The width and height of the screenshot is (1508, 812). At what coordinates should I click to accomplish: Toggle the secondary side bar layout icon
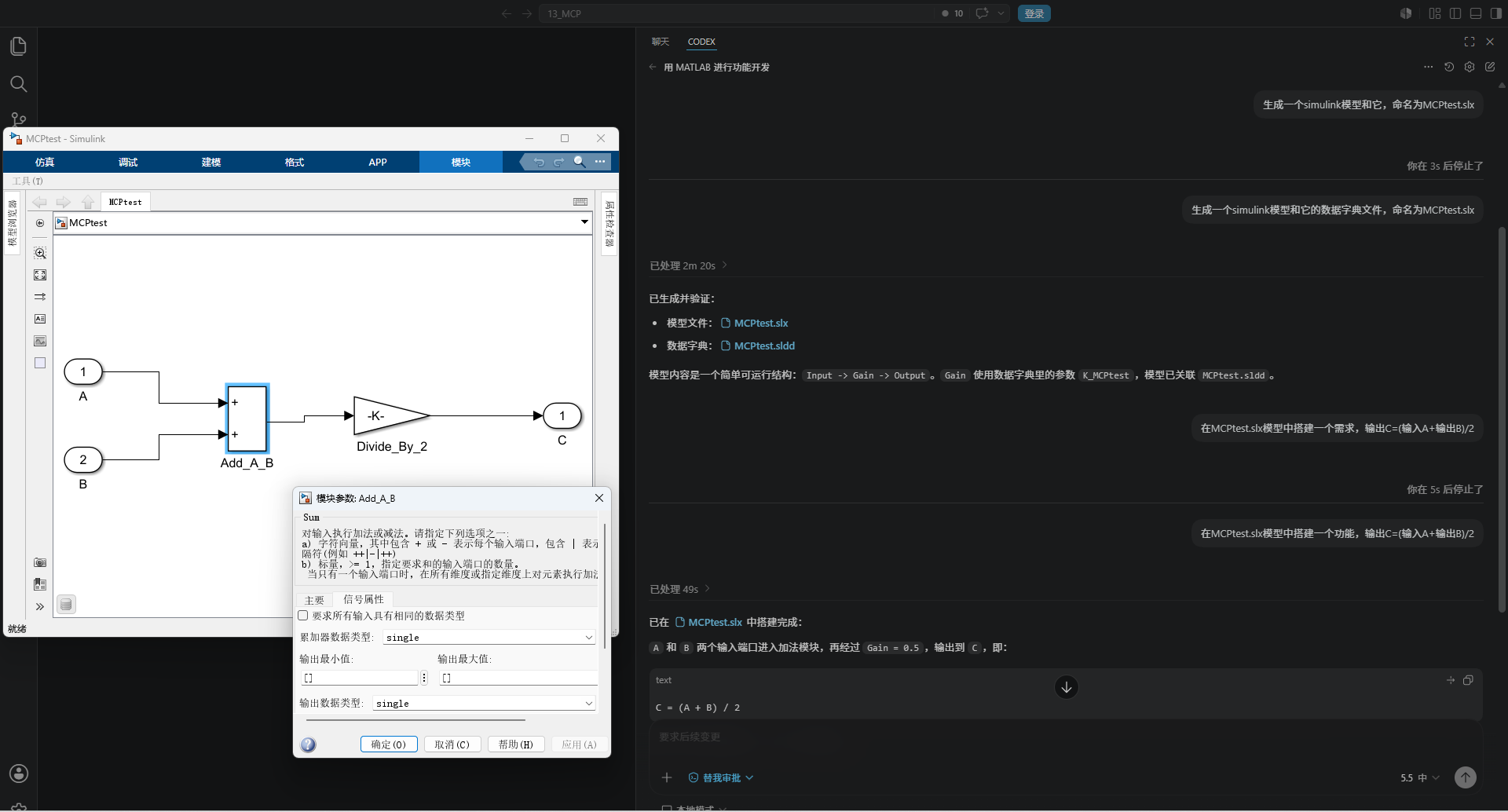1496,13
